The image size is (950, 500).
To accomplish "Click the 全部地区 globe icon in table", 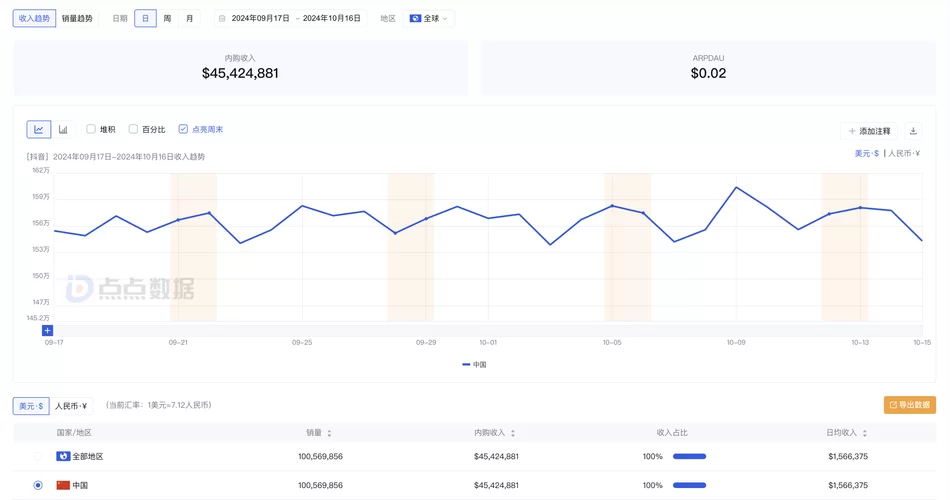I will (63, 456).
